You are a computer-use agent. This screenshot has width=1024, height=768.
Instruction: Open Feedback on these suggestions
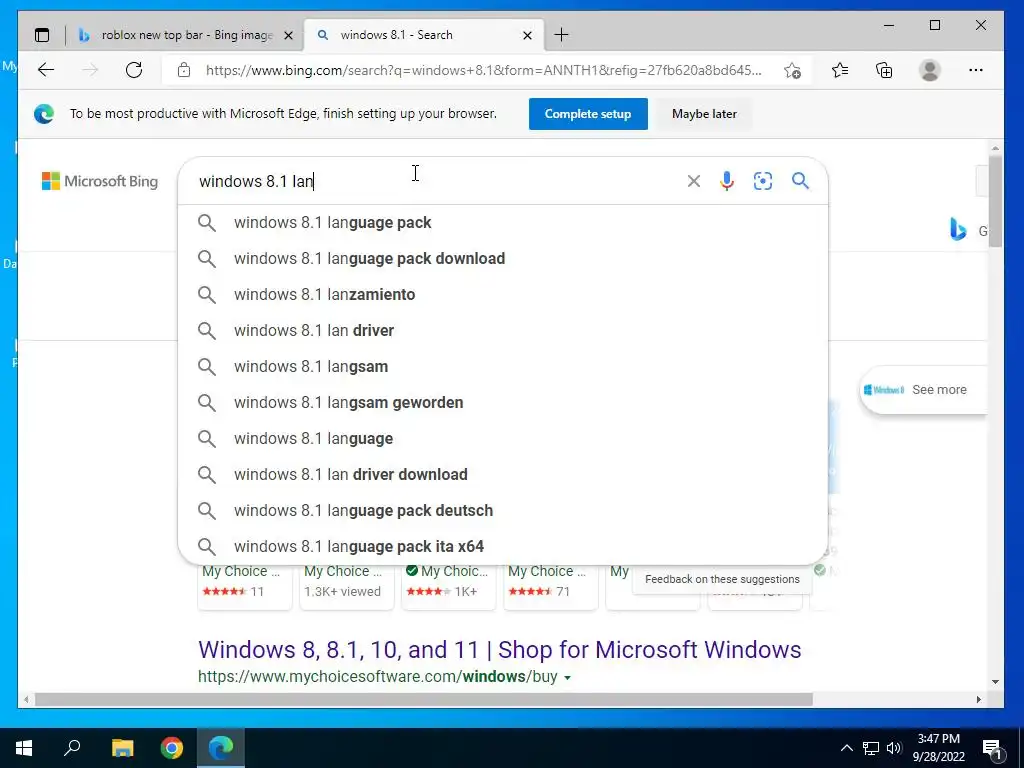(722, 579)
